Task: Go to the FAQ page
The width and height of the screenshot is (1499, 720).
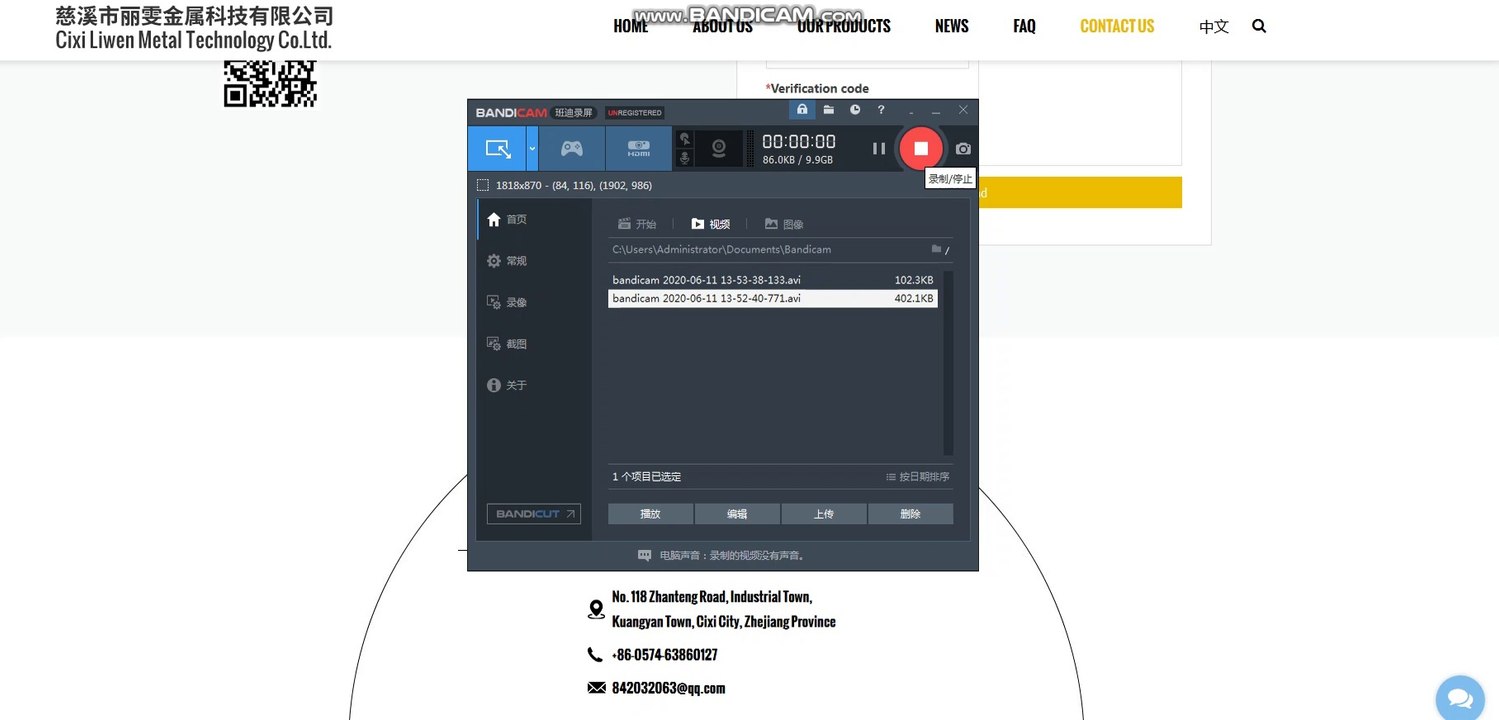Action: pos(1024,26)
